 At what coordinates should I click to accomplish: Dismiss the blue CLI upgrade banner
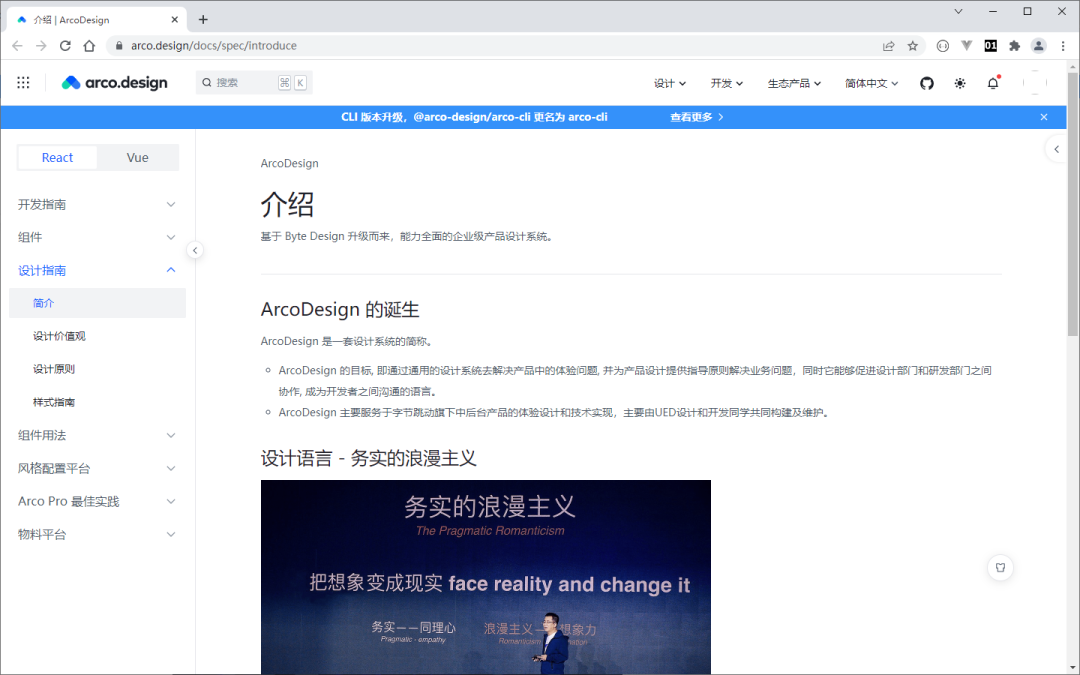point(1044,117)
